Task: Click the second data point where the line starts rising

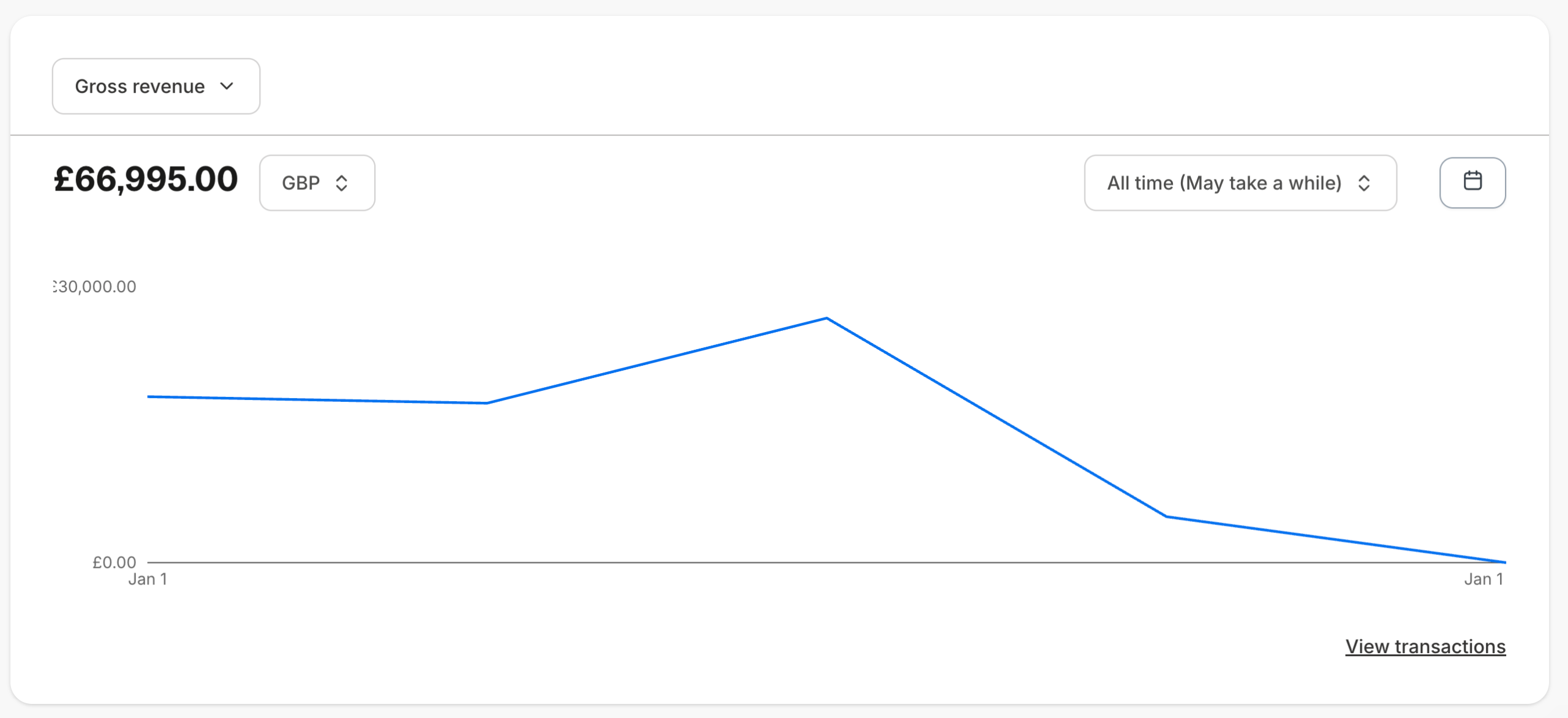Action: pos(487,403)
